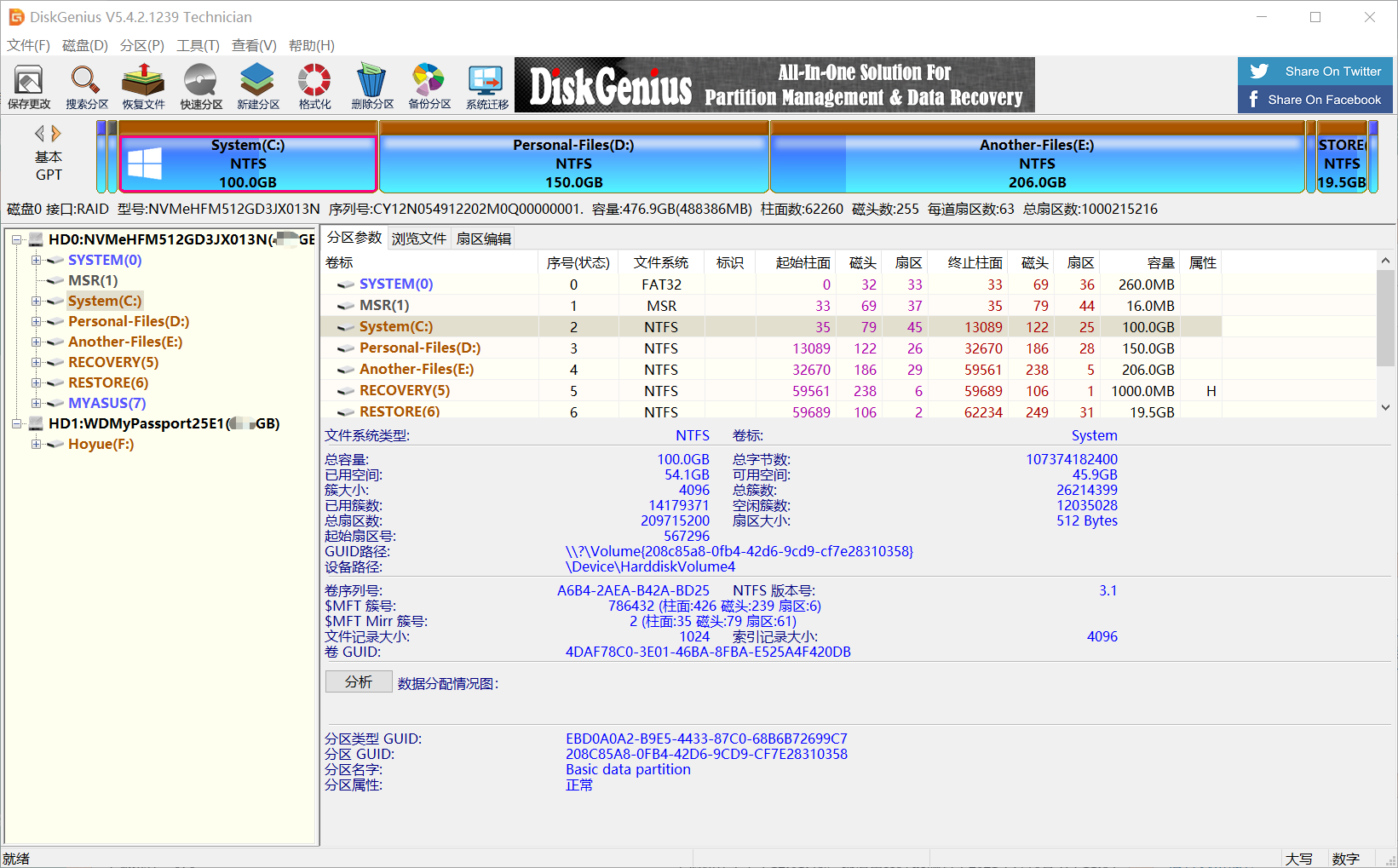The image size is (1398, 868).
Task: Switch to the 浏览文件 tab
Action: (x=419, y=239)
